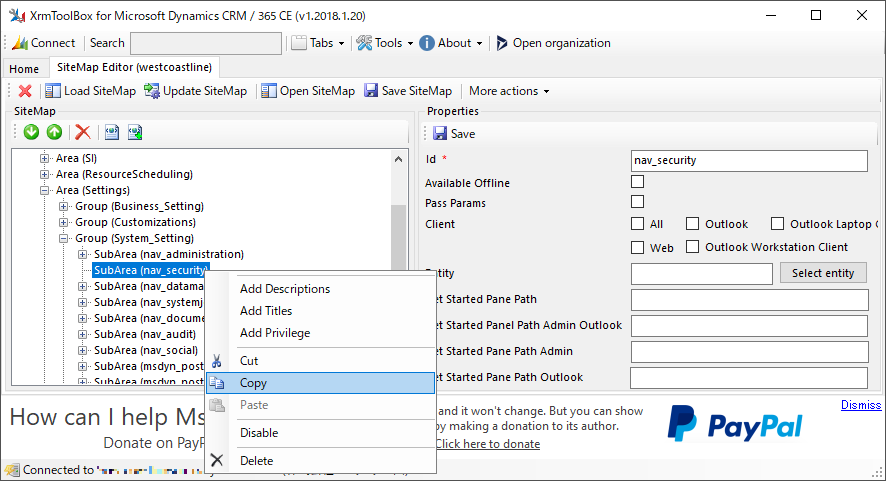Image resolution: width=886 pixels, height=481 pixels.
Task: Toggle the Available Offline checkbox
Action: click(x=637, y=181)
